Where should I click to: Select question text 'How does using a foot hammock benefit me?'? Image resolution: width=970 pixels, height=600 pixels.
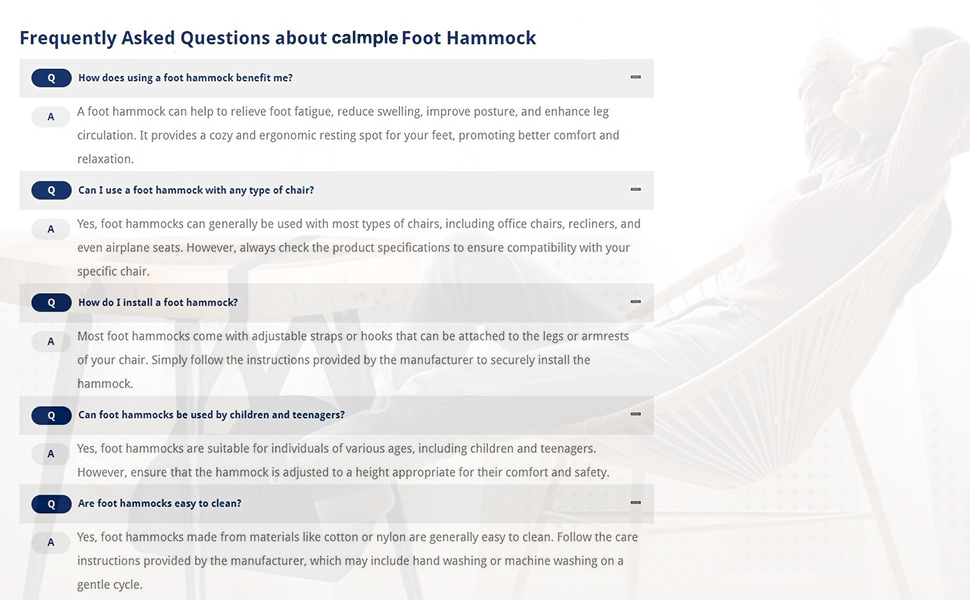pyautogui.click(x=186, y=78)
